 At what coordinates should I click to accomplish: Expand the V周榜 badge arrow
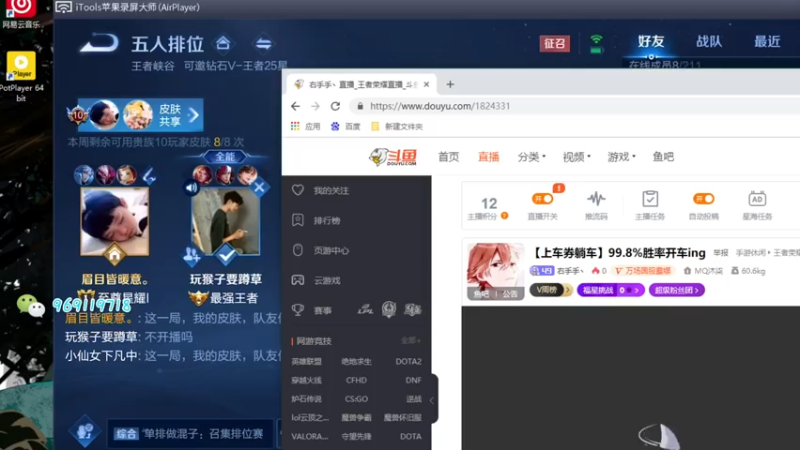[567, 290]
